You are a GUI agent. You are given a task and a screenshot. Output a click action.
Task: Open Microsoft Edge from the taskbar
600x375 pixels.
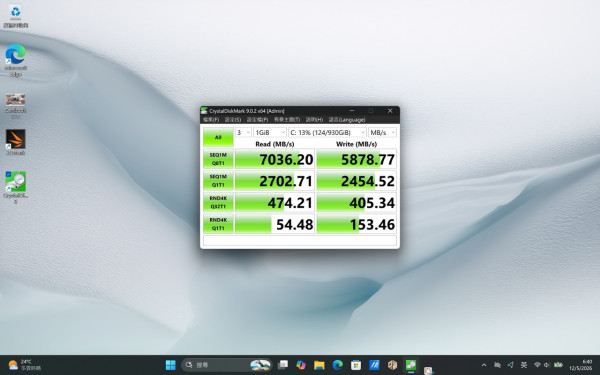(338, 365)
